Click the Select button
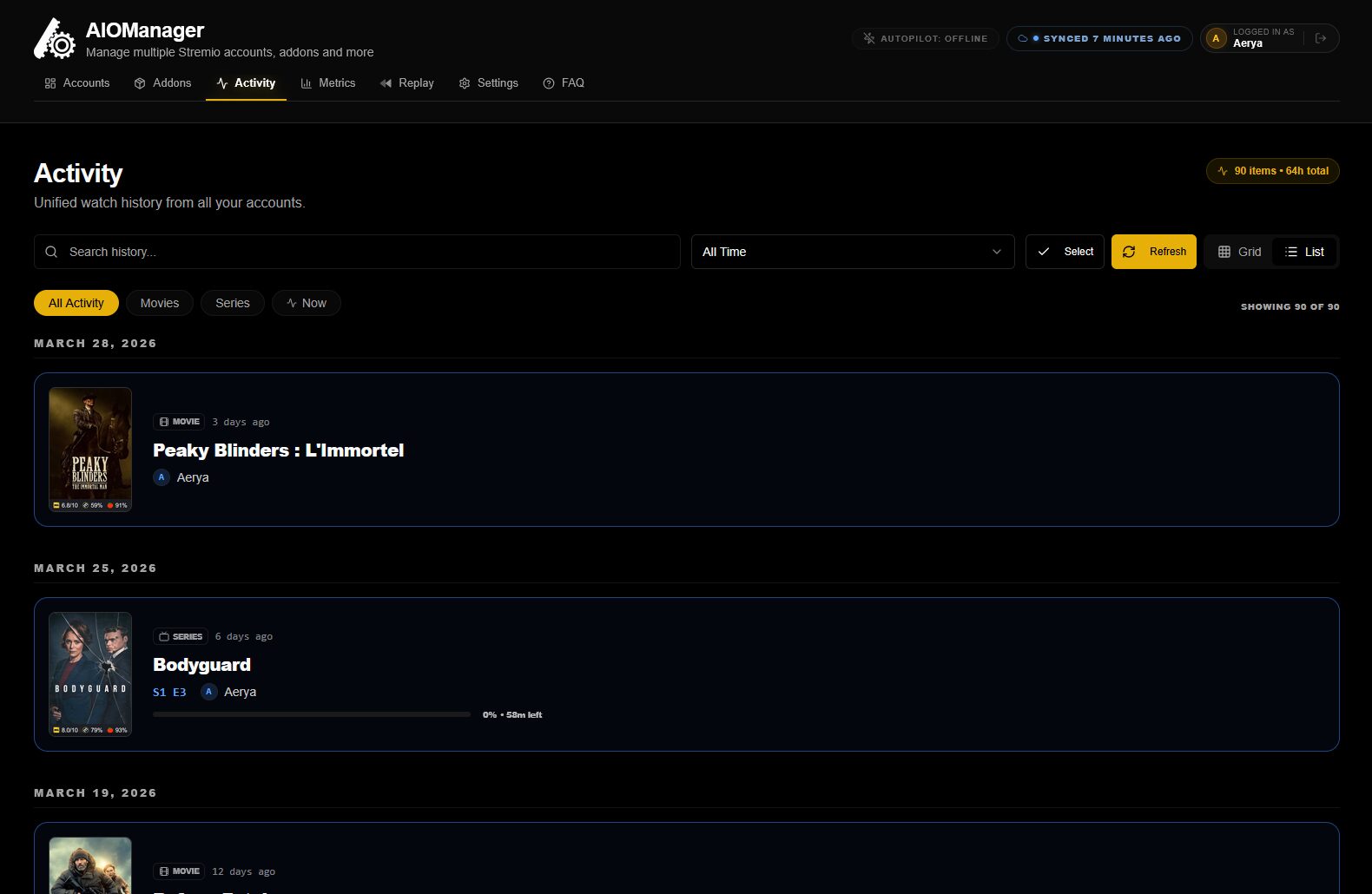 pyautogui.click(x=1065, y=252)
